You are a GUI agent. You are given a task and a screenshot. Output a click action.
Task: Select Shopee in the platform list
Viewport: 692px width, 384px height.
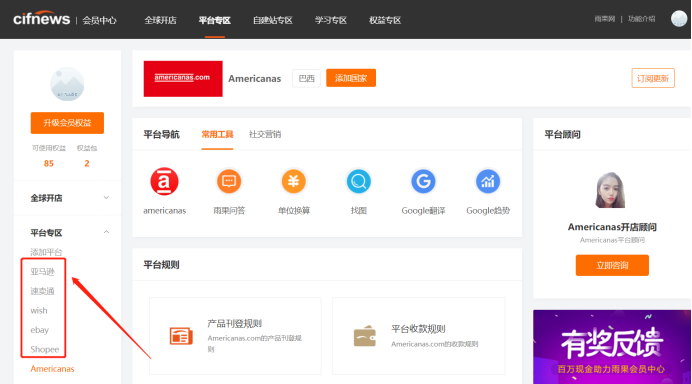[x=45, y=349]
